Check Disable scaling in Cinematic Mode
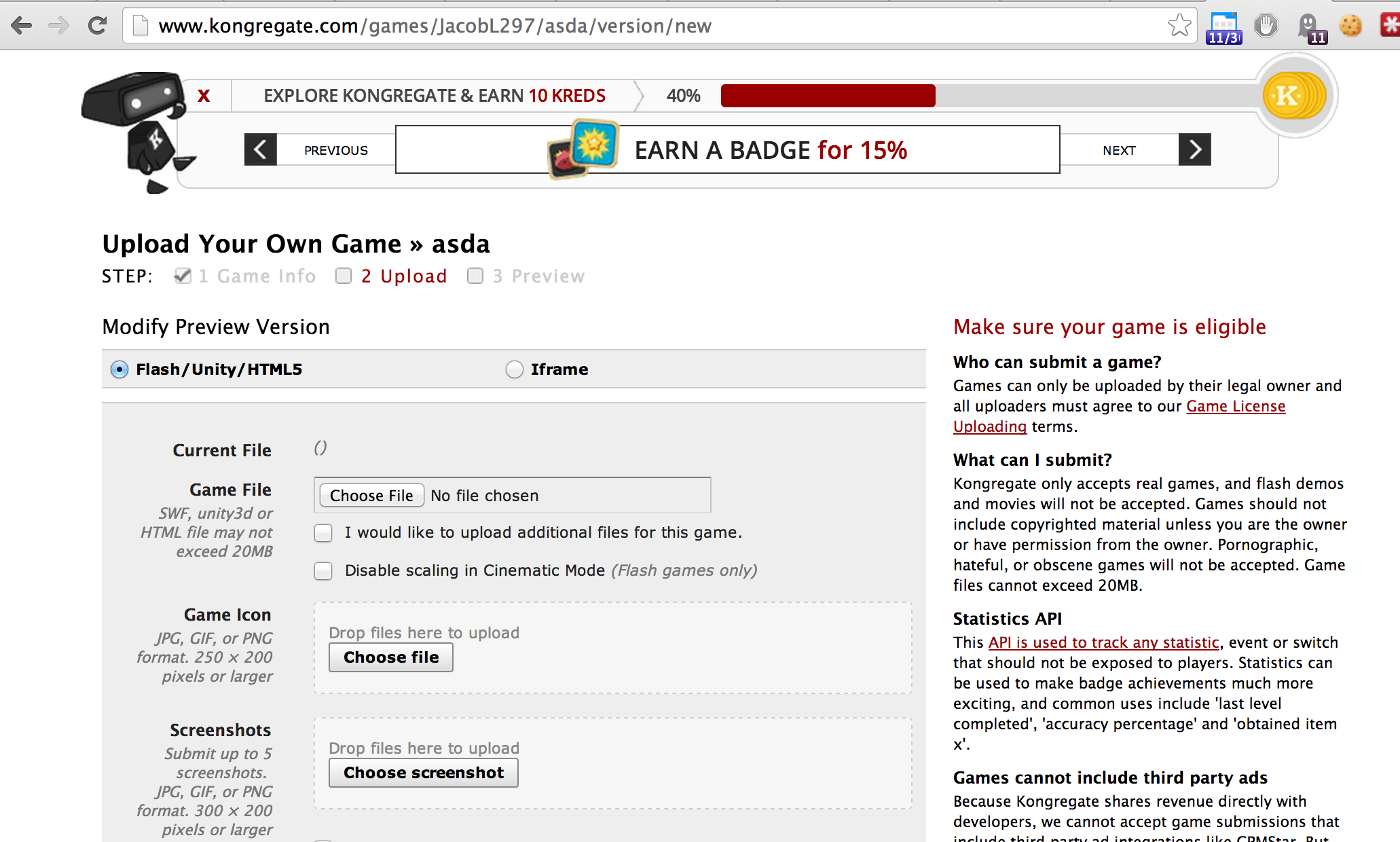This screenshot has height=842, width=1400. (x=323, y=571)
